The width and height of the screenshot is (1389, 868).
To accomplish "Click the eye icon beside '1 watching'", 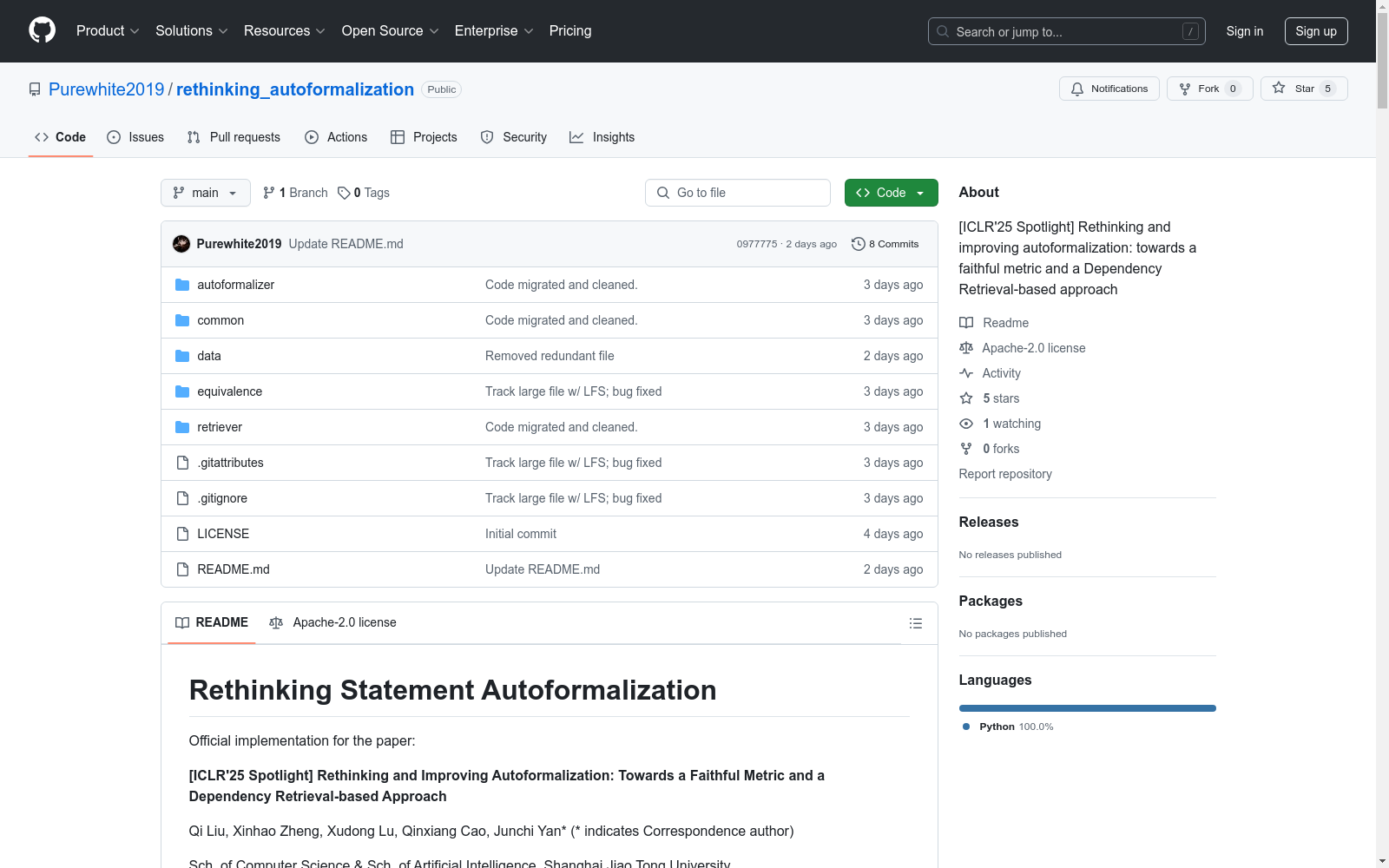I will [x=966, y=424].
